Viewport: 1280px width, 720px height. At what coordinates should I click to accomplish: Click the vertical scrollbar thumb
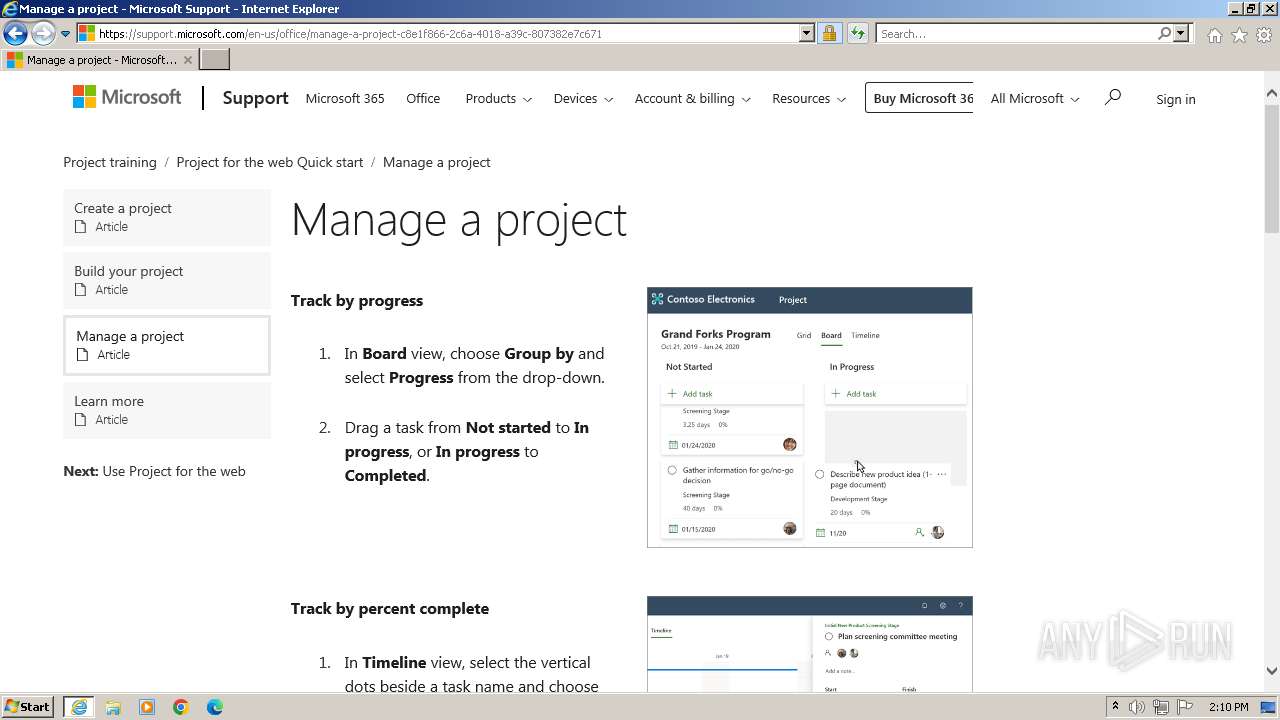(1272, 167)
